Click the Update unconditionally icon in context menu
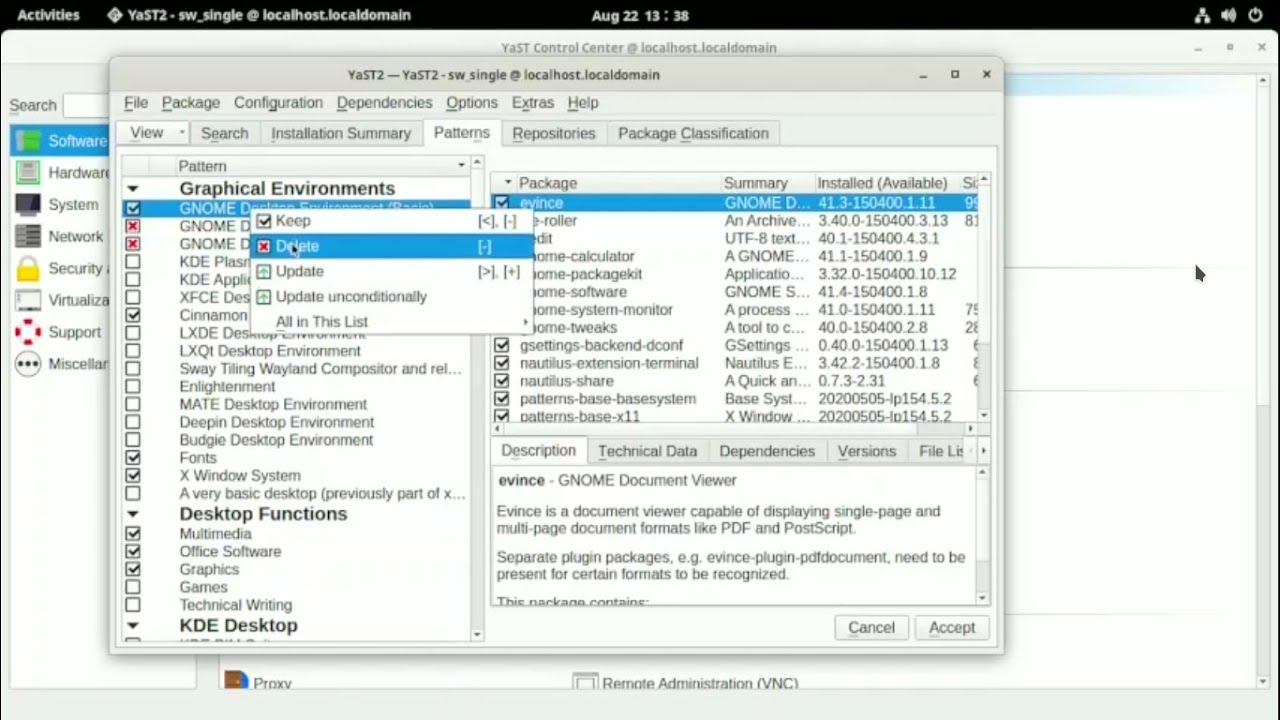 click(264, 297)
